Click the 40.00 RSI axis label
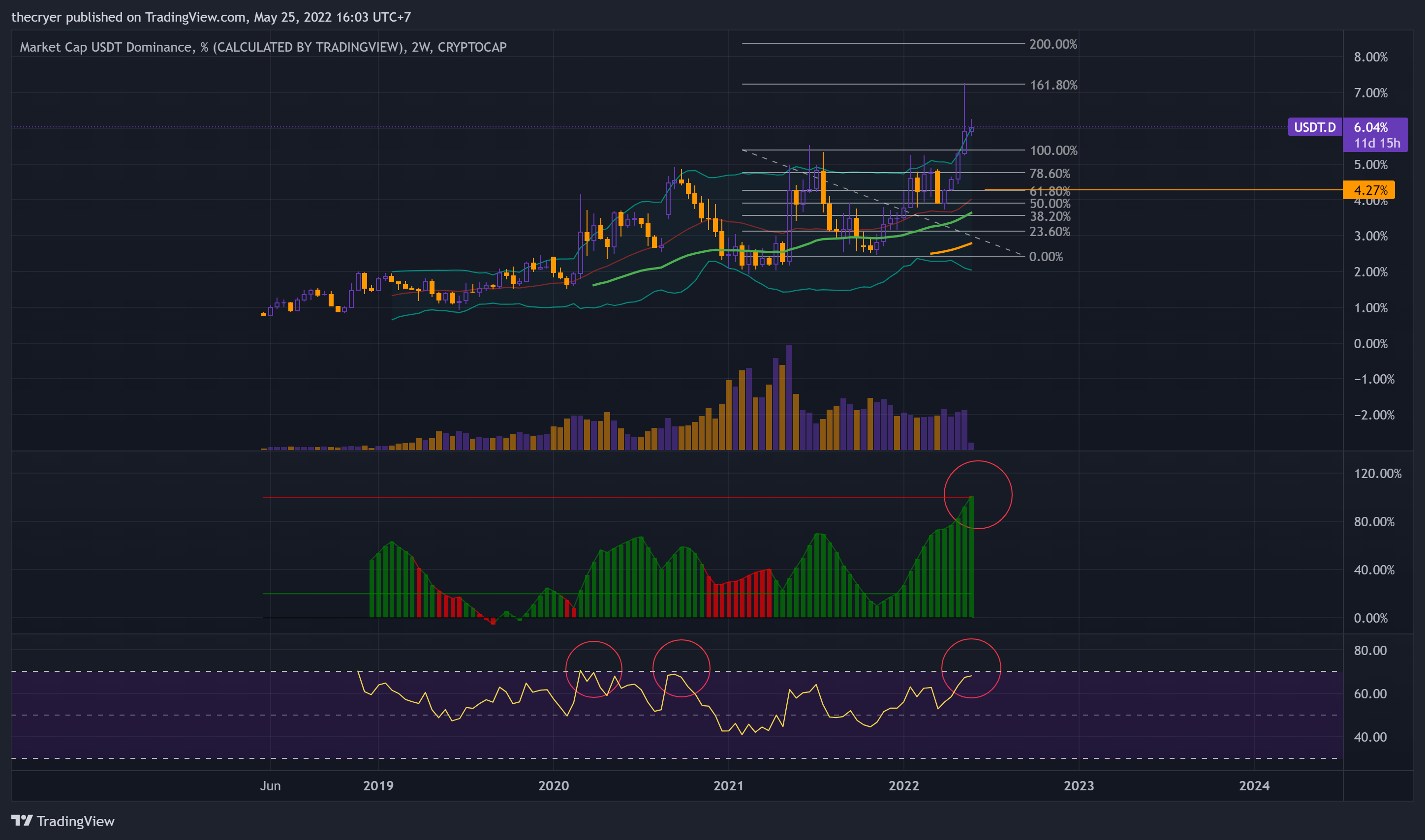This screenshot has height=840, width=1425. pyautogui.click(x=1370, y=737)
